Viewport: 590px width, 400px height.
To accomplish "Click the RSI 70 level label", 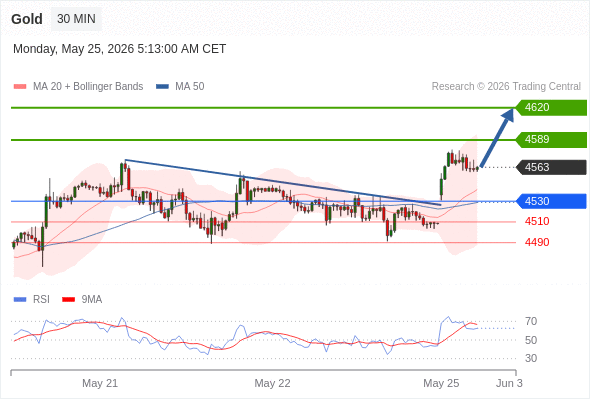I will point(531,321).
